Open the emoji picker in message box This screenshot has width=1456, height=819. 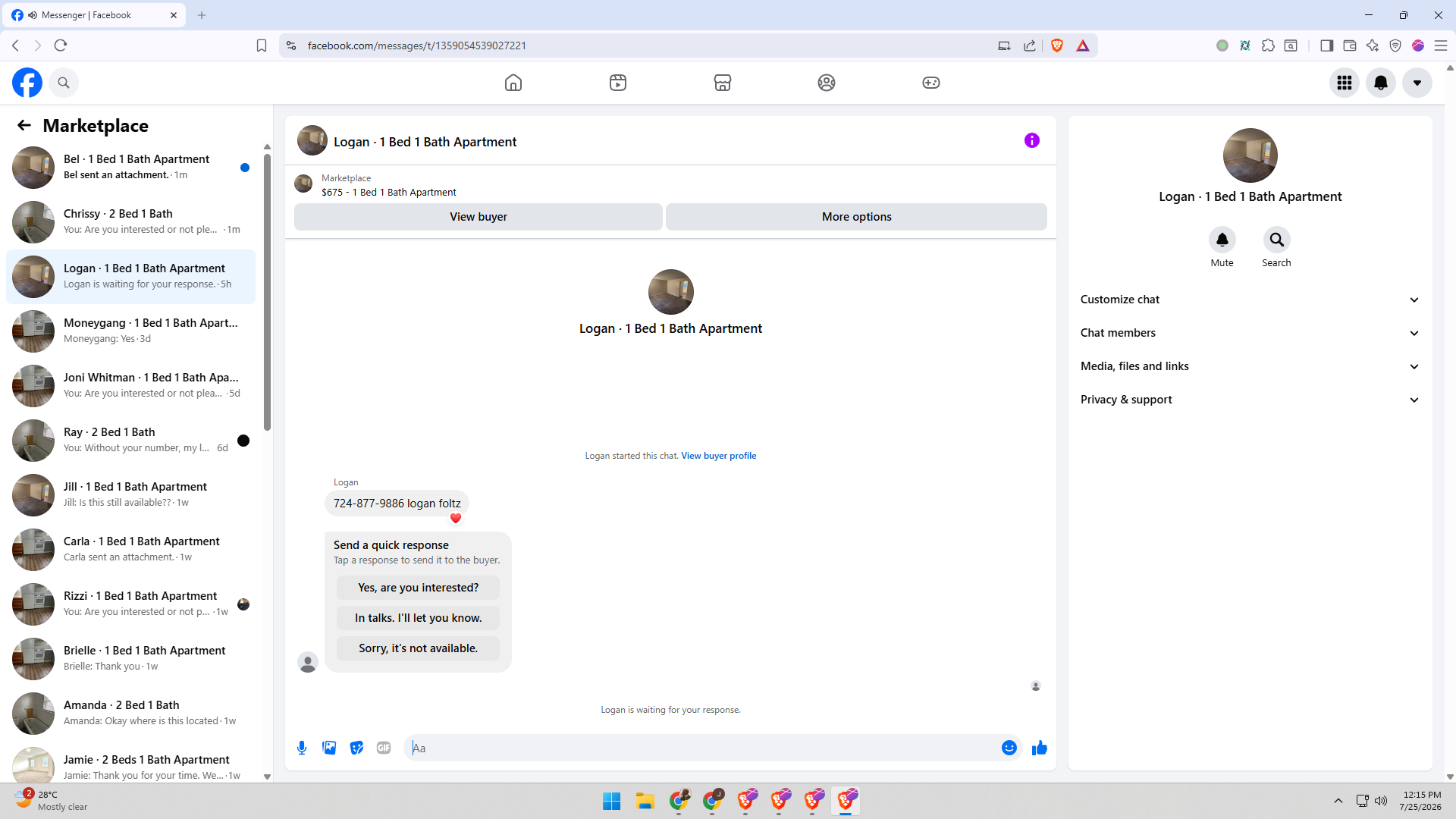click(x=1009, y=748)
